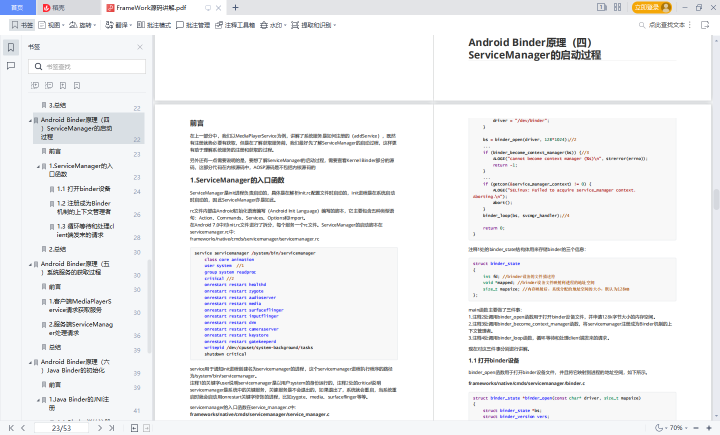Click the document vertical scrollbar thumb
The height and width of the screenshot is (435, 720).
click(x=716, y=199)
